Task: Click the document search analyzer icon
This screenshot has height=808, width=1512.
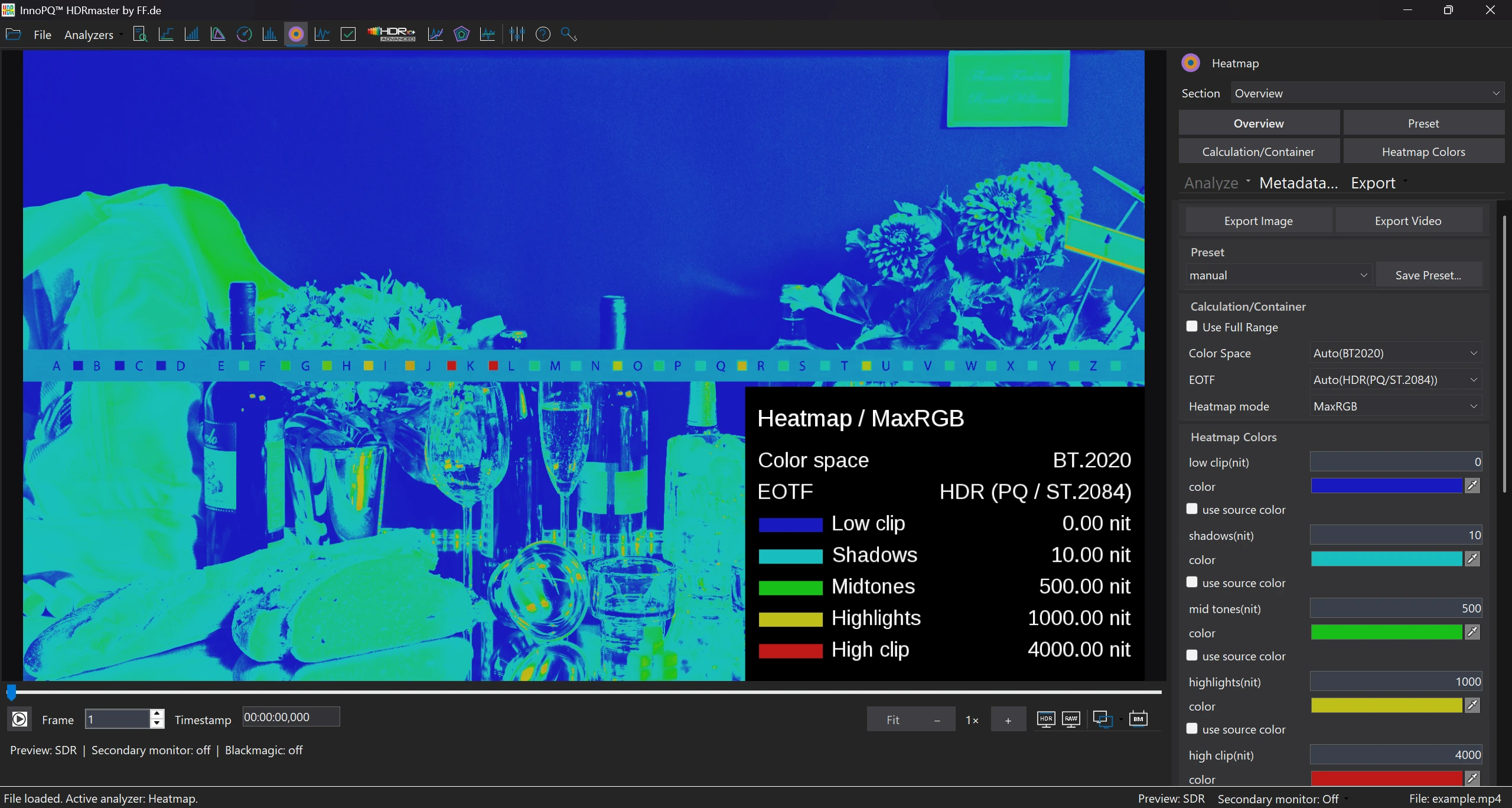Action: tap(140, 34)
